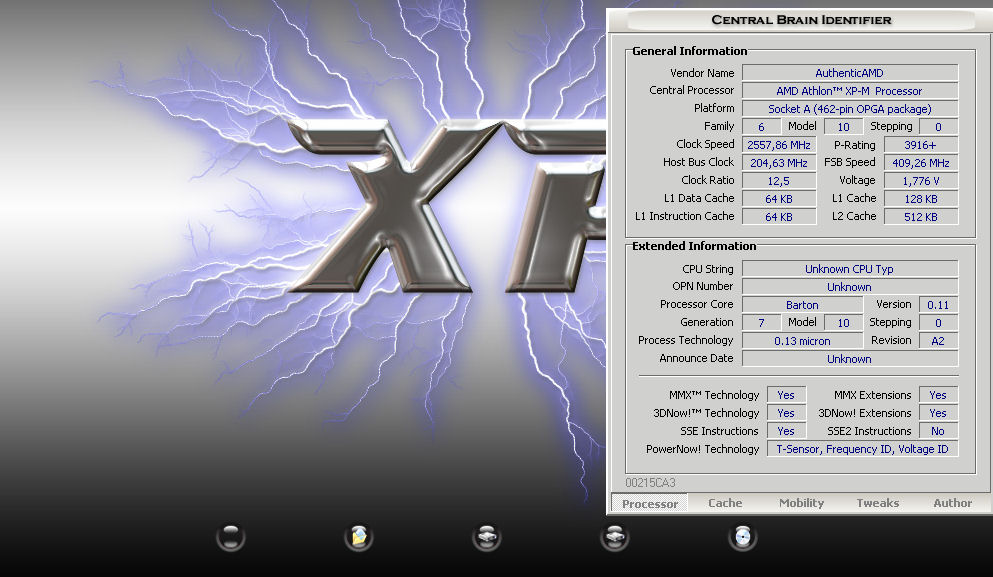
Task: Click the L1 Data Cache value
Action: (x=779, y=199)
